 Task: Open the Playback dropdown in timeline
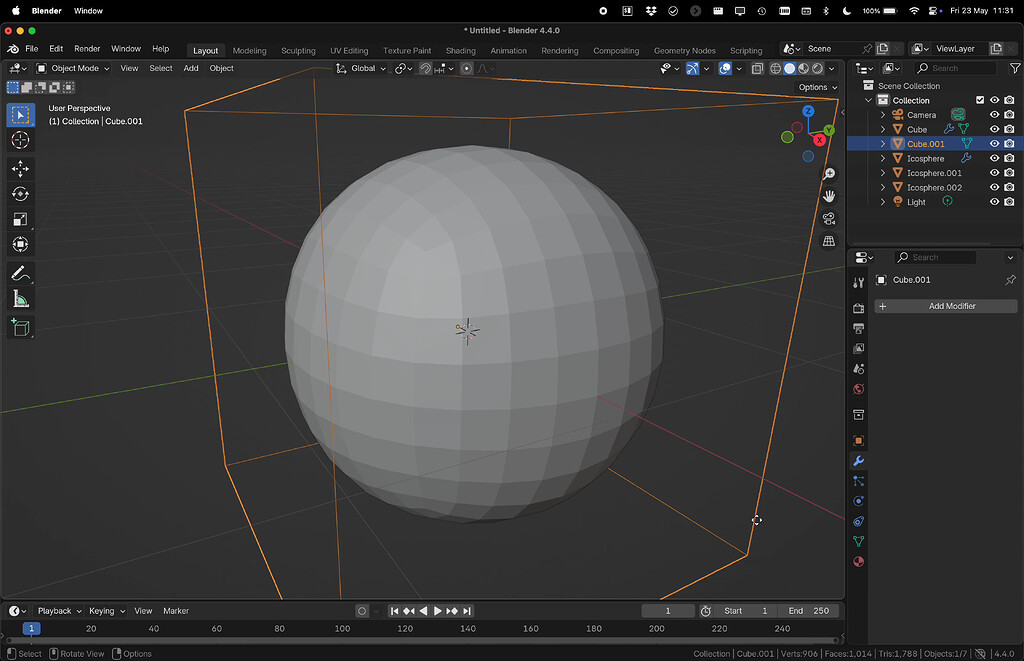click(x=59, y=611)
